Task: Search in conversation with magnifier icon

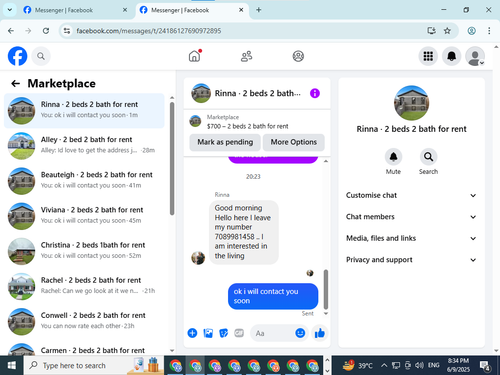Action: click(x=428, y=157)
